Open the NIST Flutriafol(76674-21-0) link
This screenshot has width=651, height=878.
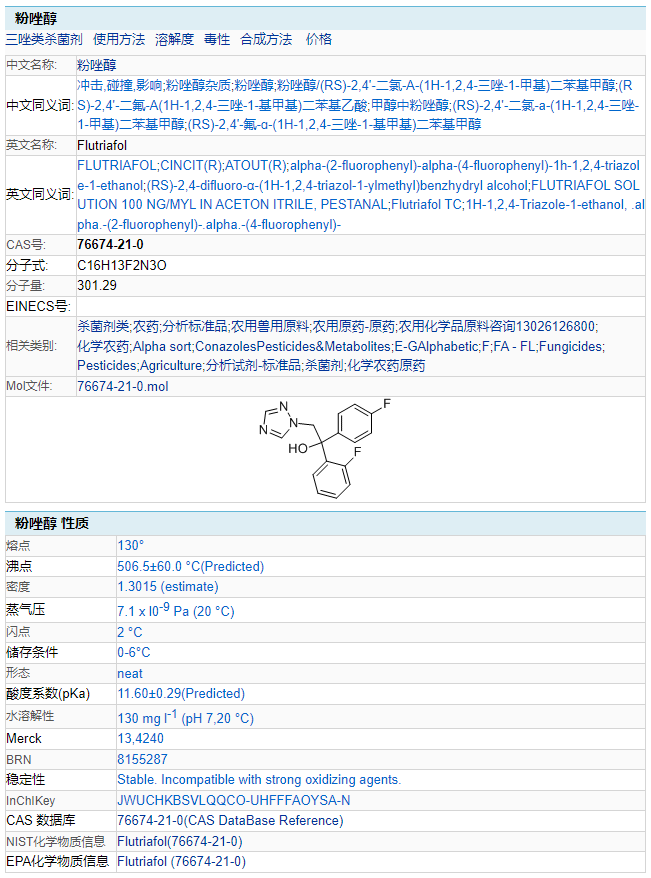(180, 842)
